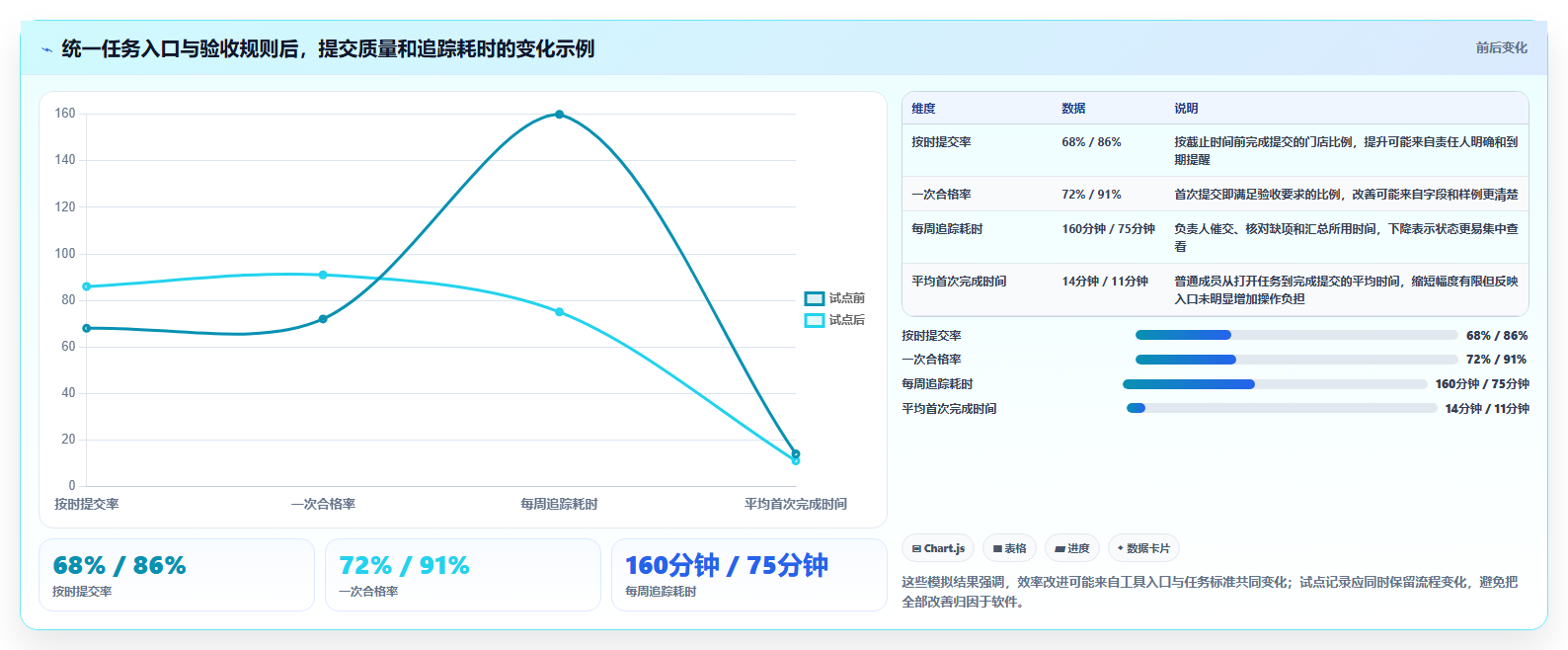Screen dimensions: 1568x650
Task: Toggle the 试点后 legend swatch
Action: pyautogui.click(x=815, y=320)
